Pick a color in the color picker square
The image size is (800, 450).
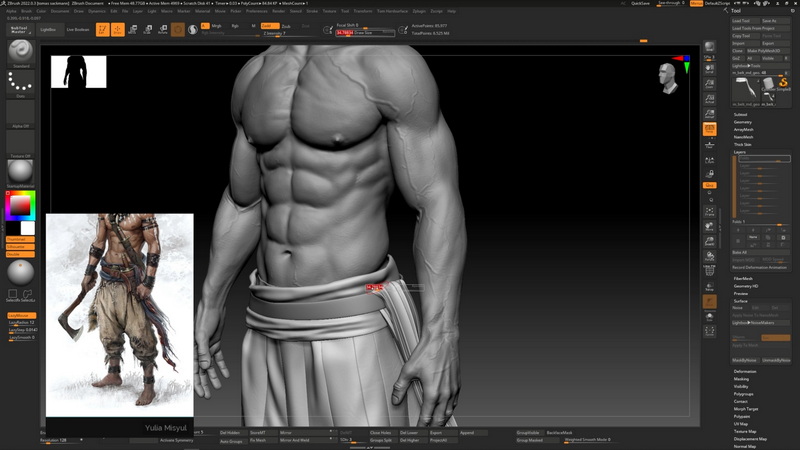(x=20, y=206)
